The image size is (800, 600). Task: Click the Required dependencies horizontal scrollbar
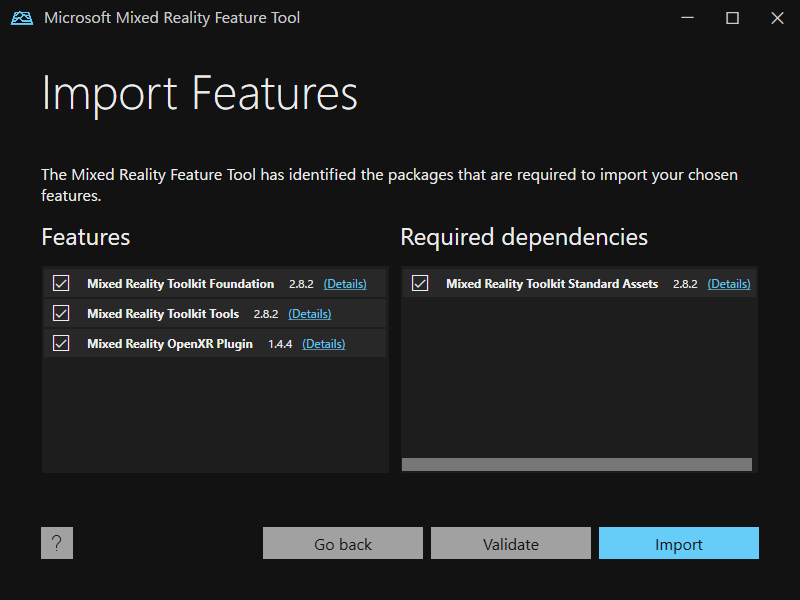(576, 465)
